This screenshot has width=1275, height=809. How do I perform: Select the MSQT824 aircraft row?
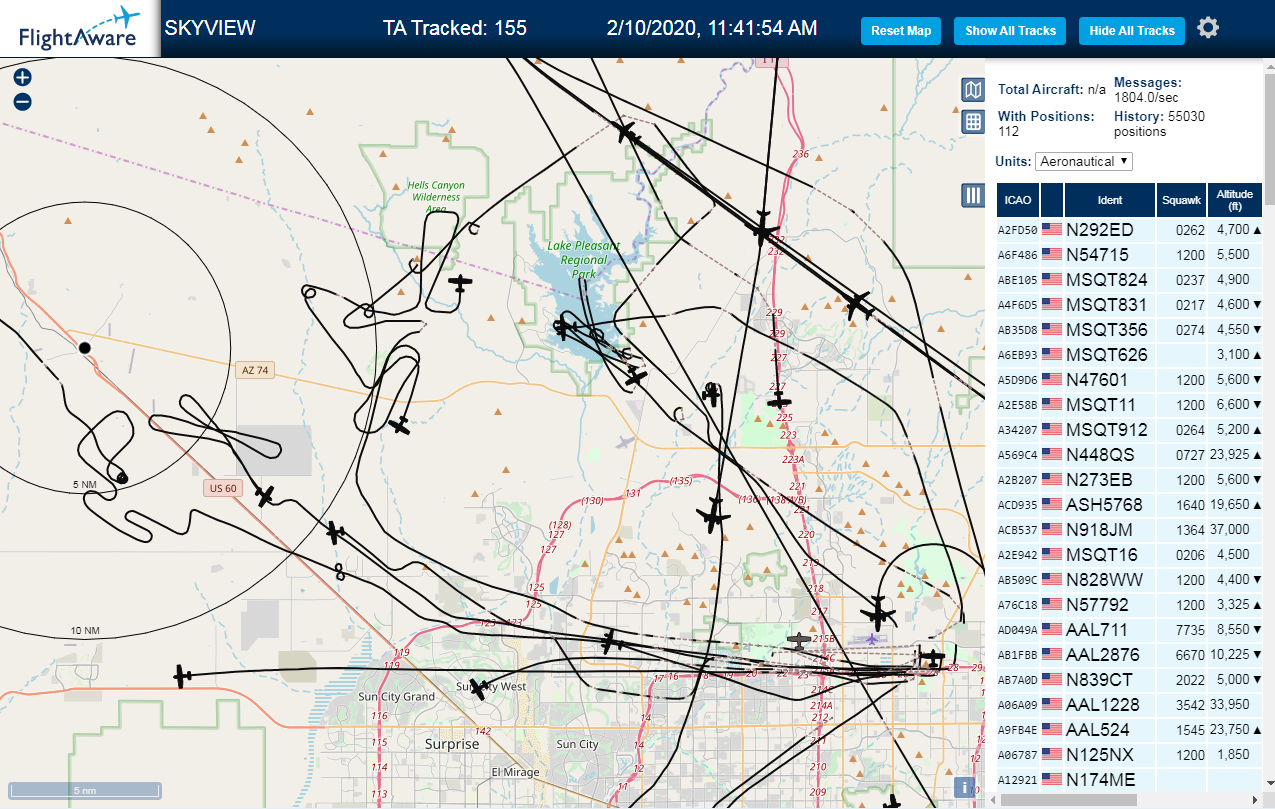click(1130, 279)
